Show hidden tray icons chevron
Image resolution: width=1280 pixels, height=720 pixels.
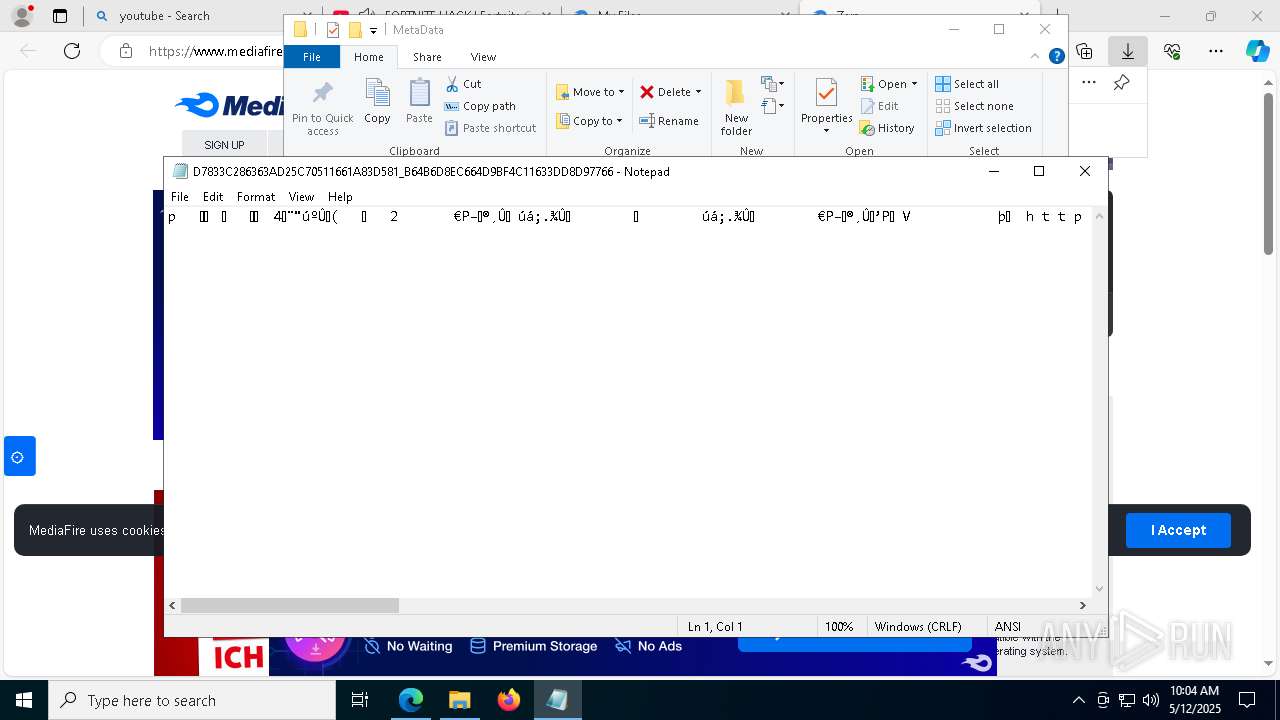(x=1078, y=700)
